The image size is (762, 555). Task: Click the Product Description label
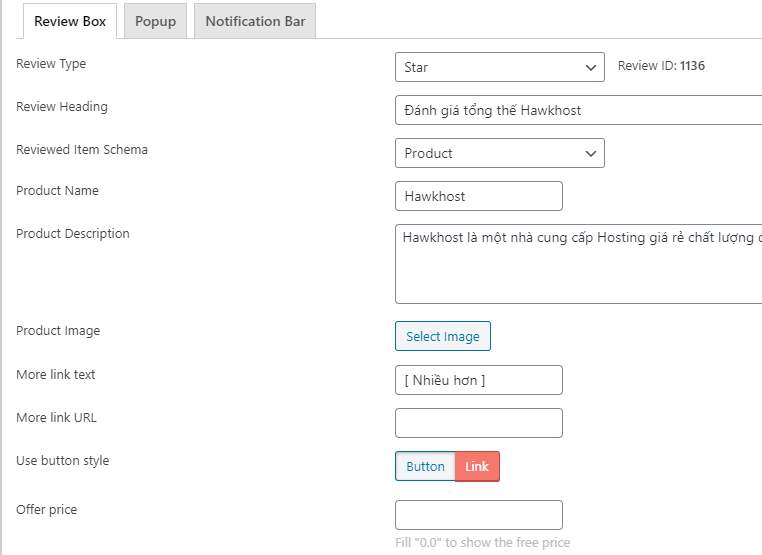click(73, 233)
